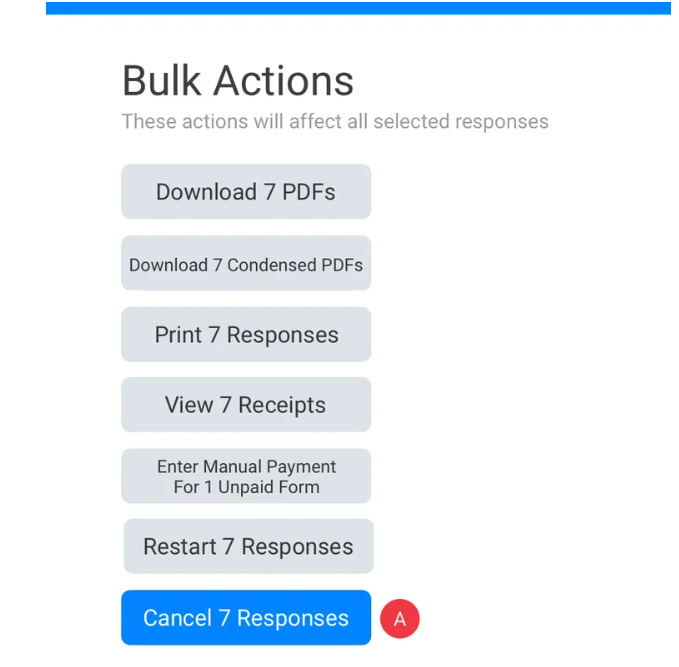
Task: Get condensed PDFs for 7 responses
Action: [246, 264]
